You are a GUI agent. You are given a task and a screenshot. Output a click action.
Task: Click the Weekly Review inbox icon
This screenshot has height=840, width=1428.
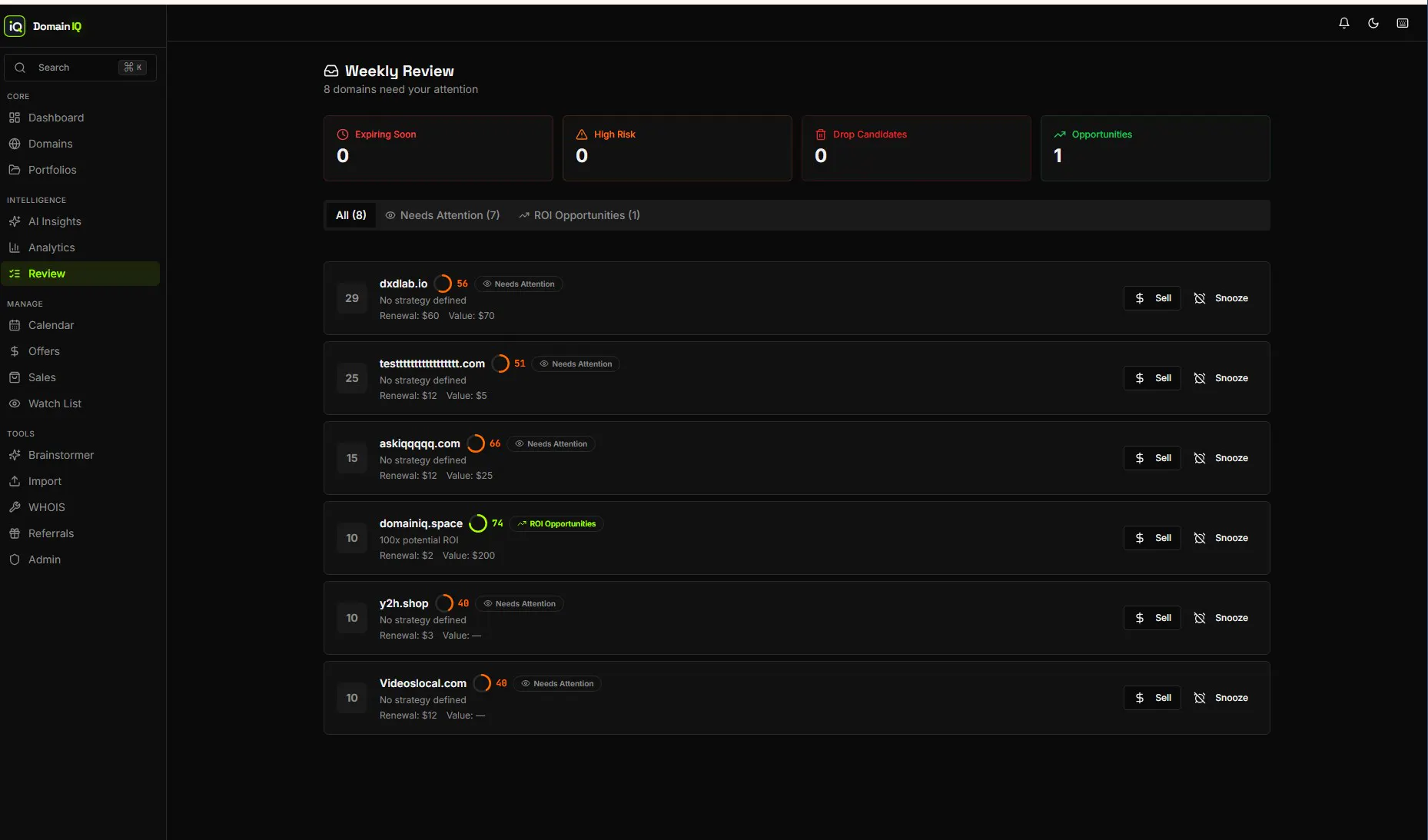tap(331, 71)
